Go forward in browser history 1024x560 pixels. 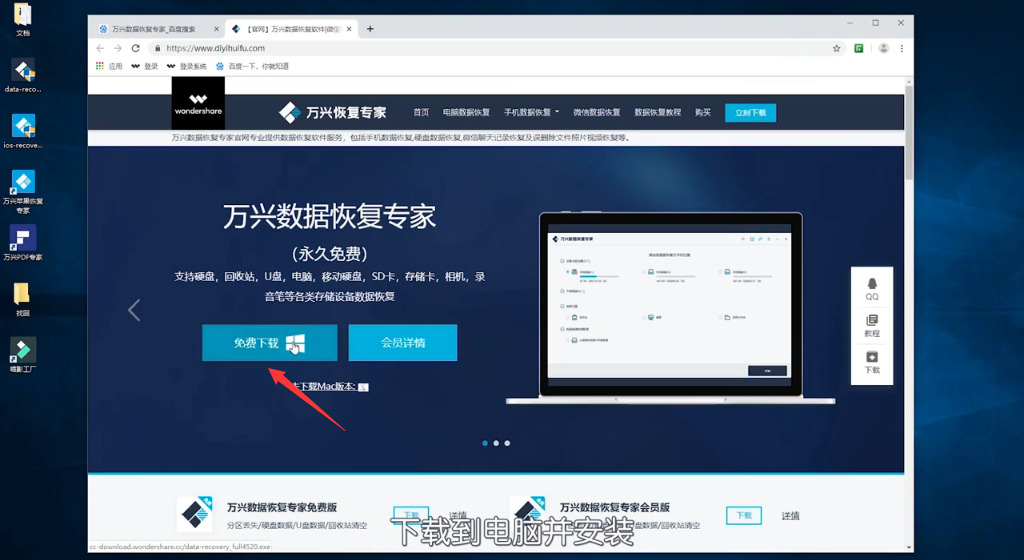click(118, 48)
